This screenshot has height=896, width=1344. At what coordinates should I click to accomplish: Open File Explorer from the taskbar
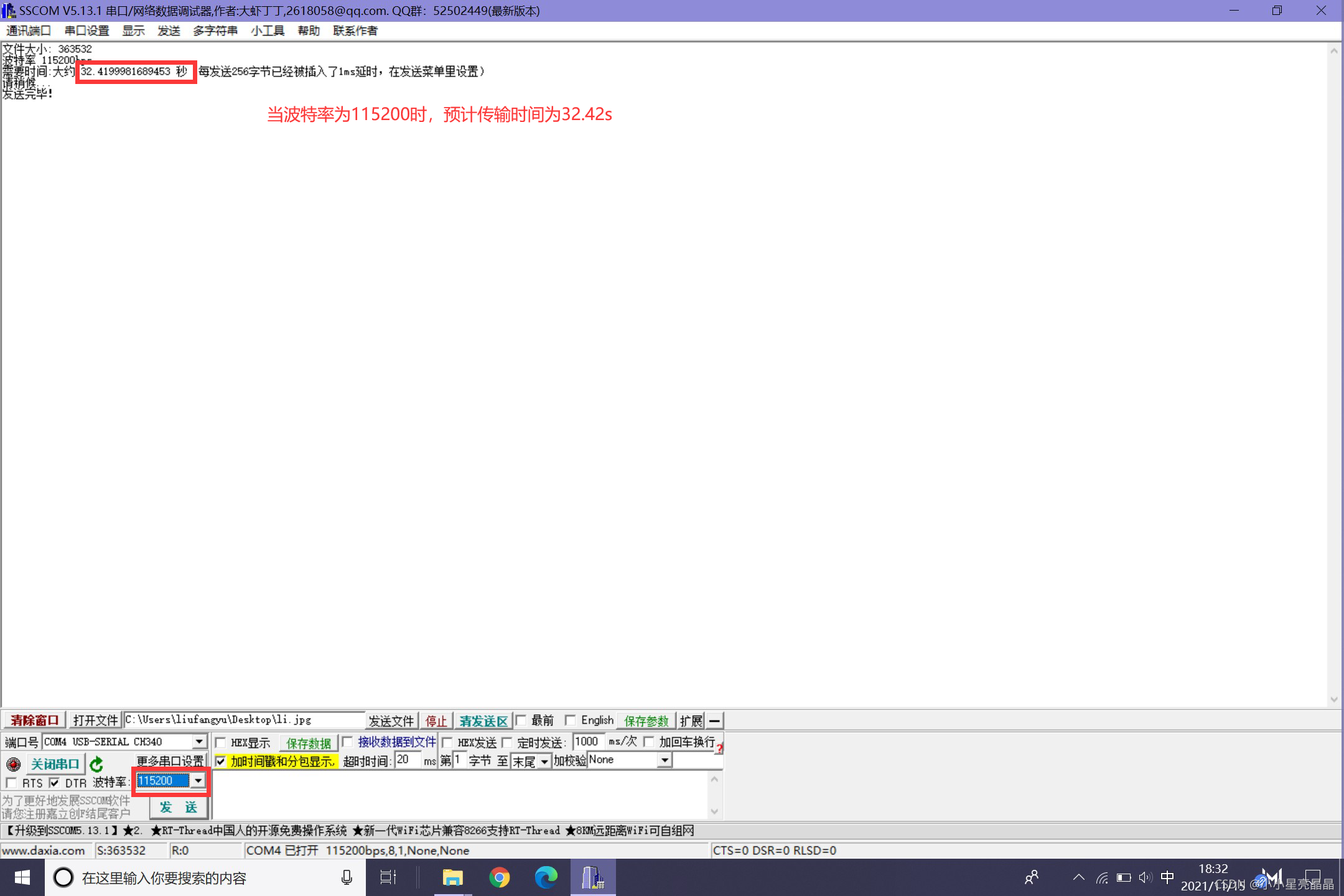[x=452, y=878]
